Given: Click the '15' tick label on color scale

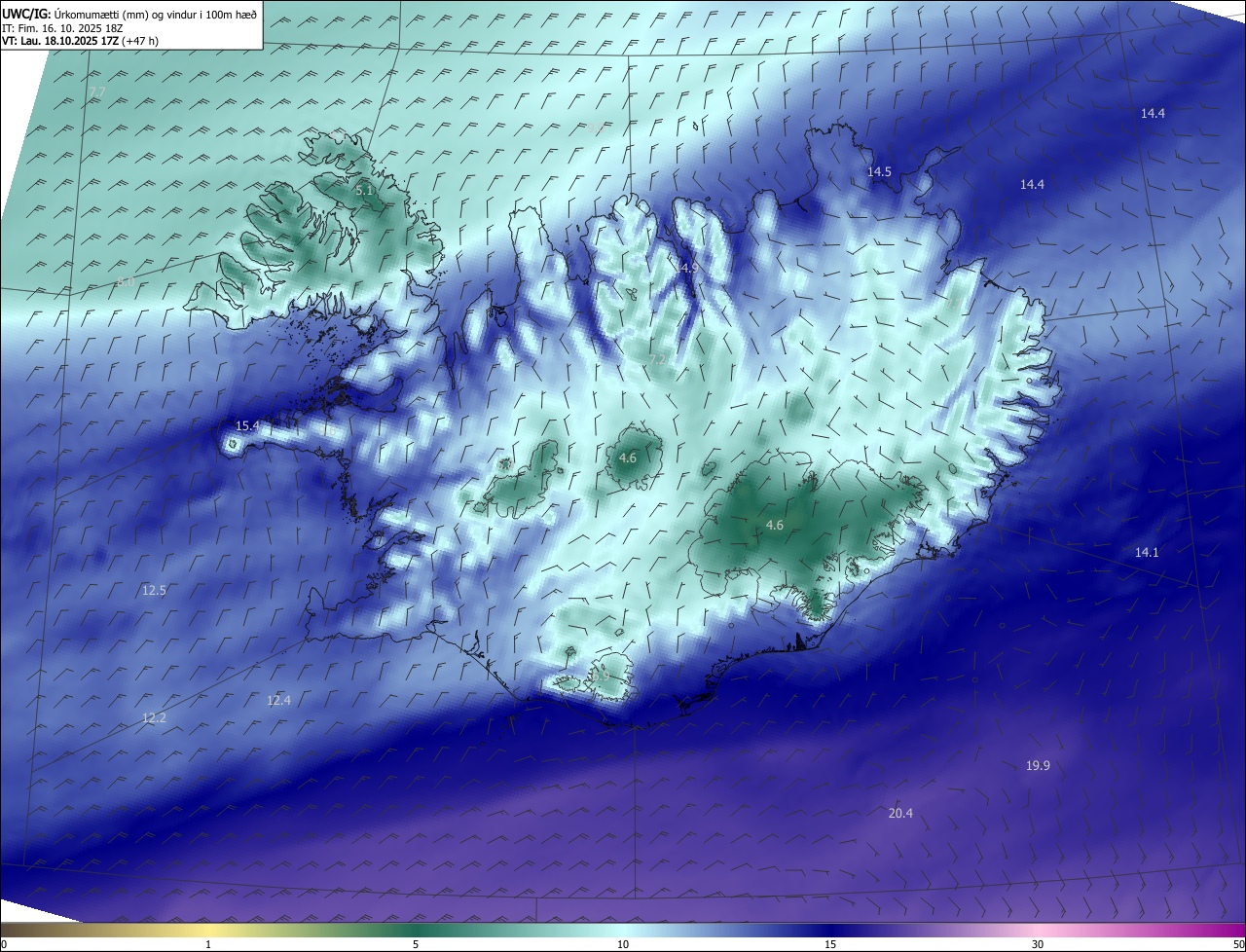Looking at the screenshot, I should (x=830, y=944).
